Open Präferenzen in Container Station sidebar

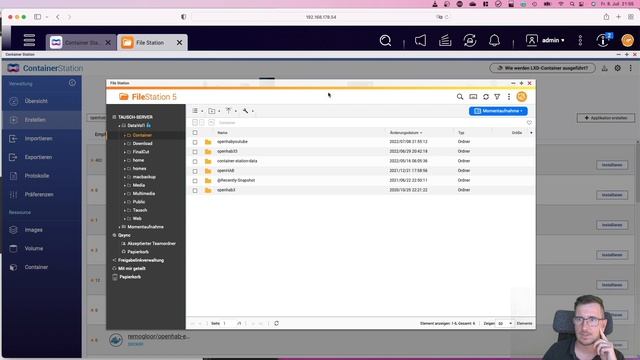click(39, 195)
